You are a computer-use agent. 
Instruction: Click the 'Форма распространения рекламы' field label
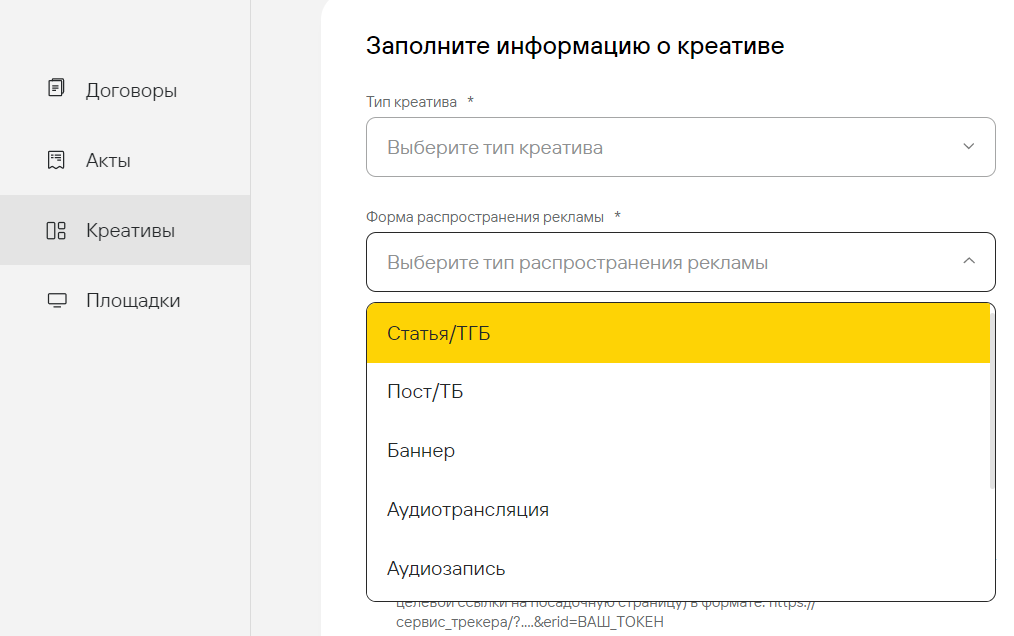click(x=487, y=217)
